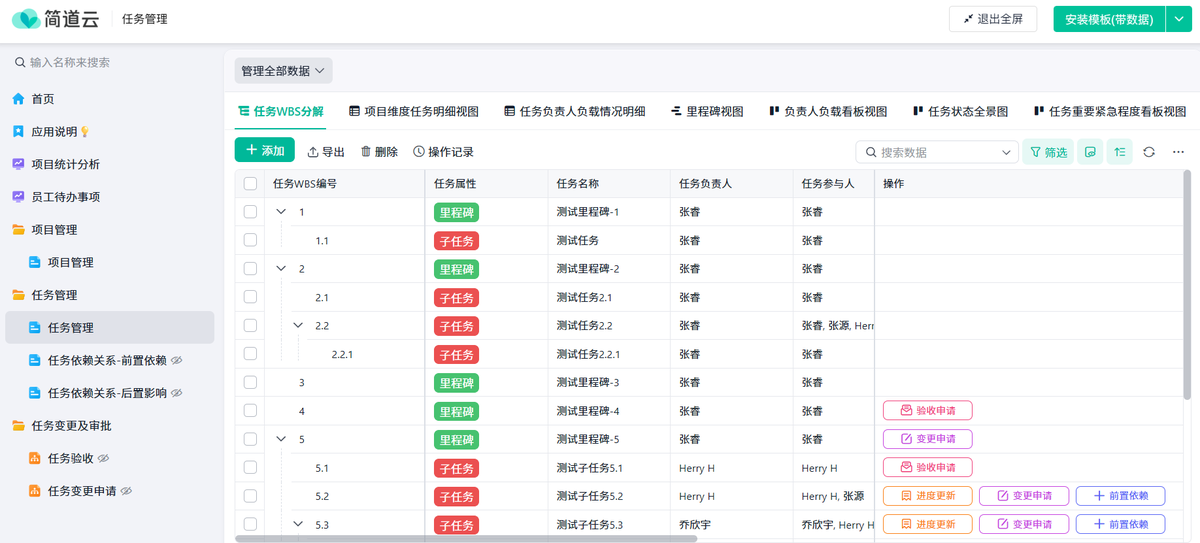Screen dimensions: 1200x543
Task: Open the more options ellipsis menu
Action: (1178, 152)
